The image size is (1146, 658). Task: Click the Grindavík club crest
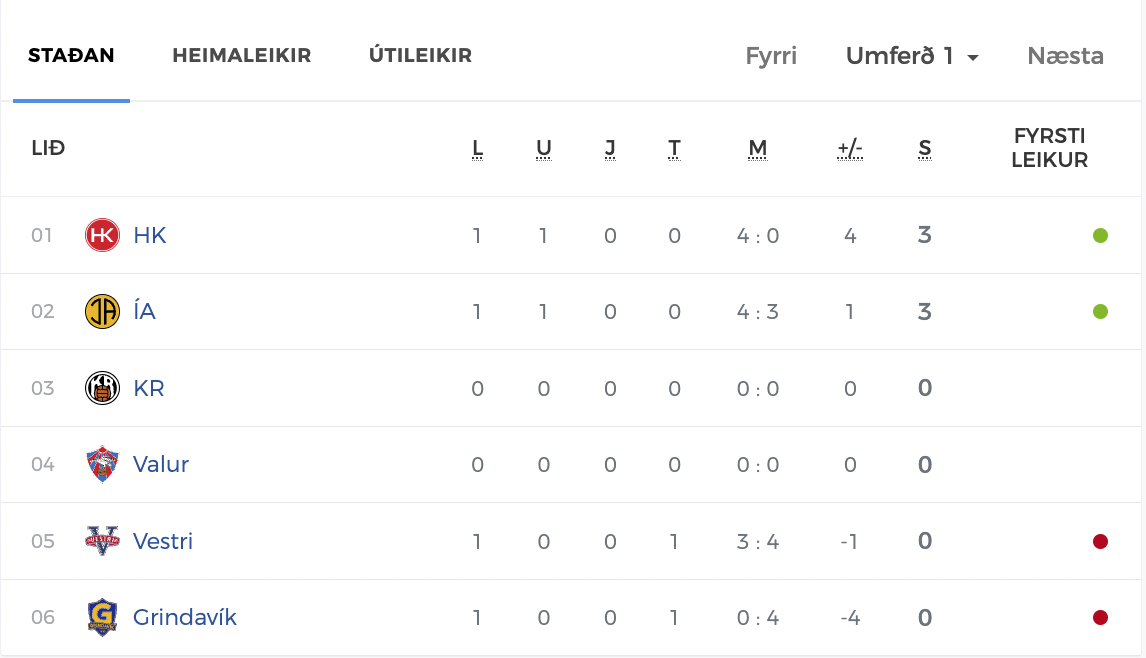(102, 617)
